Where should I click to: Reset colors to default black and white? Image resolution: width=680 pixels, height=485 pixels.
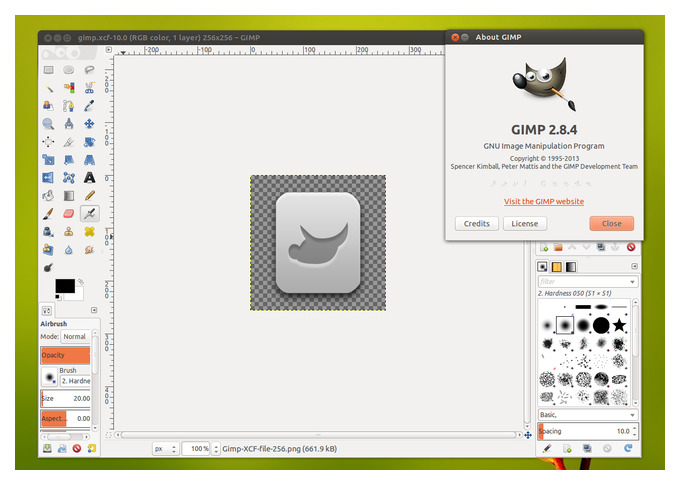coord(58,297)
